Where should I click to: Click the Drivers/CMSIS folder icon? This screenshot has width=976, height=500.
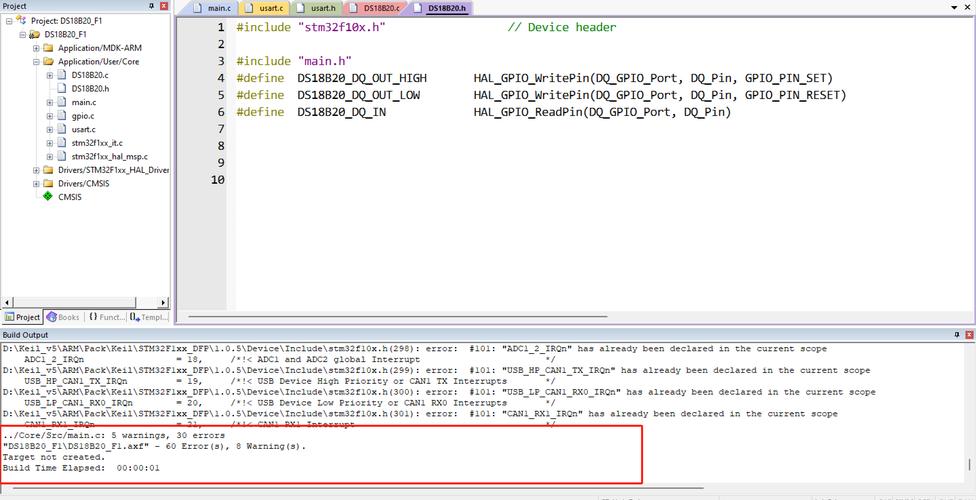click(x=48, y=184)
